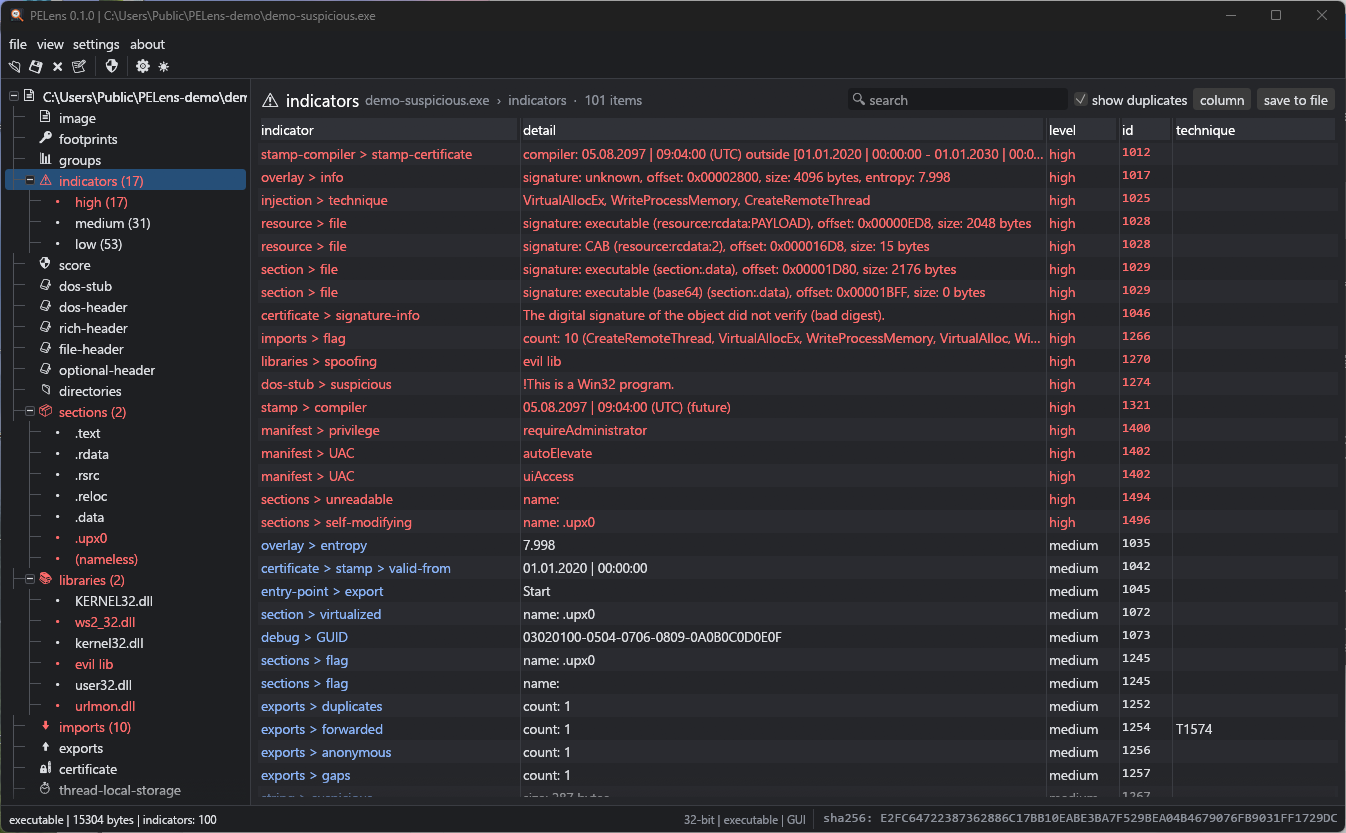Collapse the root file path tree node
Image resolution: width=1346 pixels, height=833 pixels.
pyautogui.click(x=14, y=96)
